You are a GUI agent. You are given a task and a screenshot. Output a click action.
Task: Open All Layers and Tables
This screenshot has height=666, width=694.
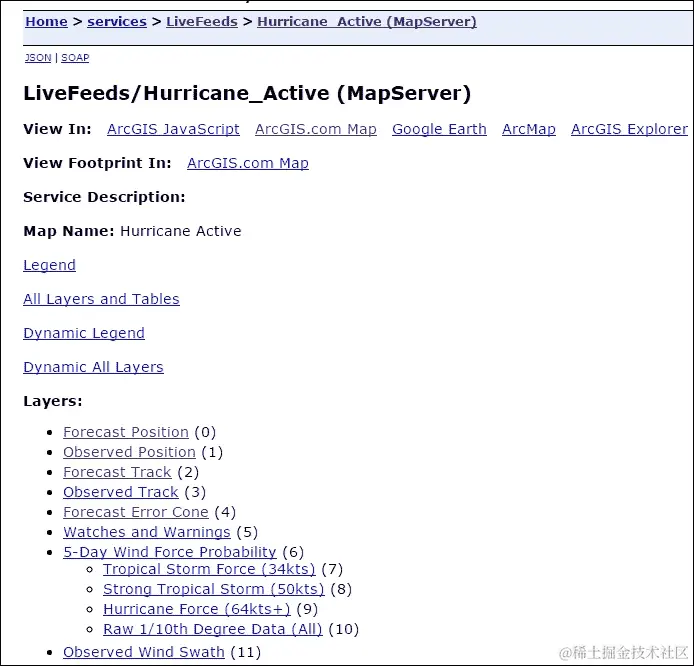click(x=101, y=299)
